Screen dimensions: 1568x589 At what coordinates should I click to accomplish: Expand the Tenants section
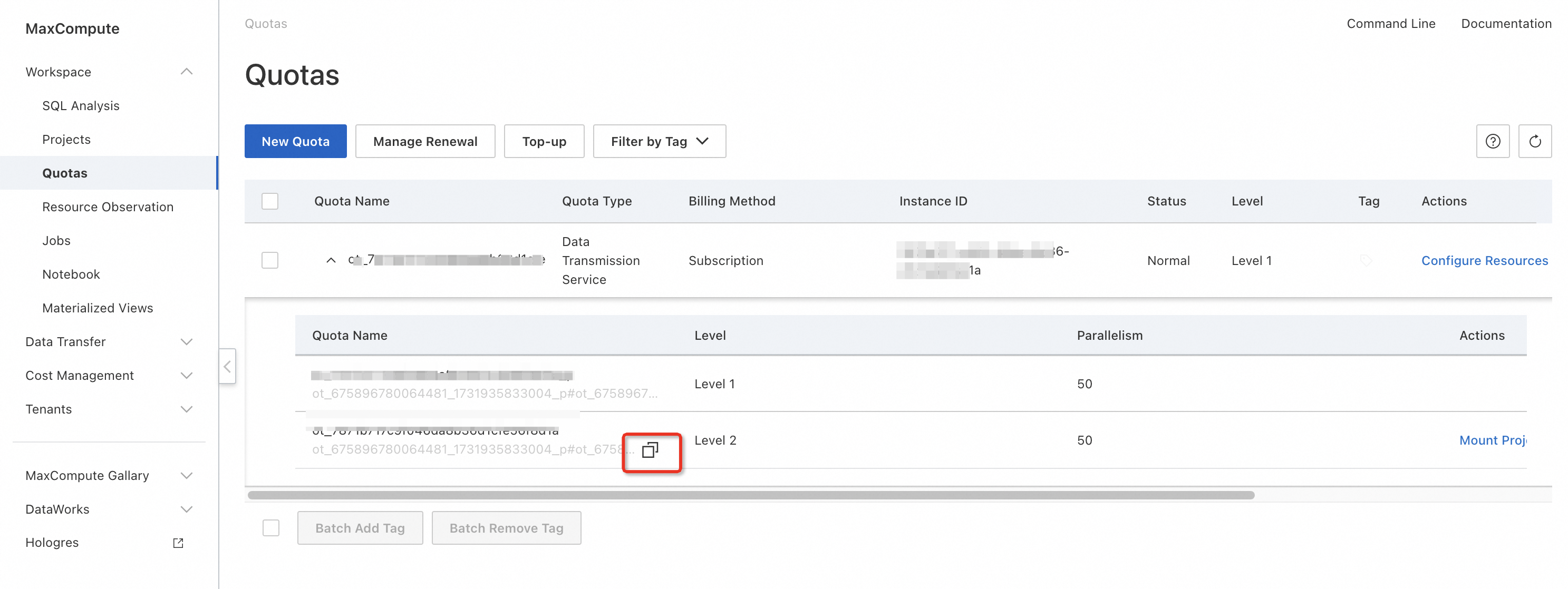click(186, 409)
